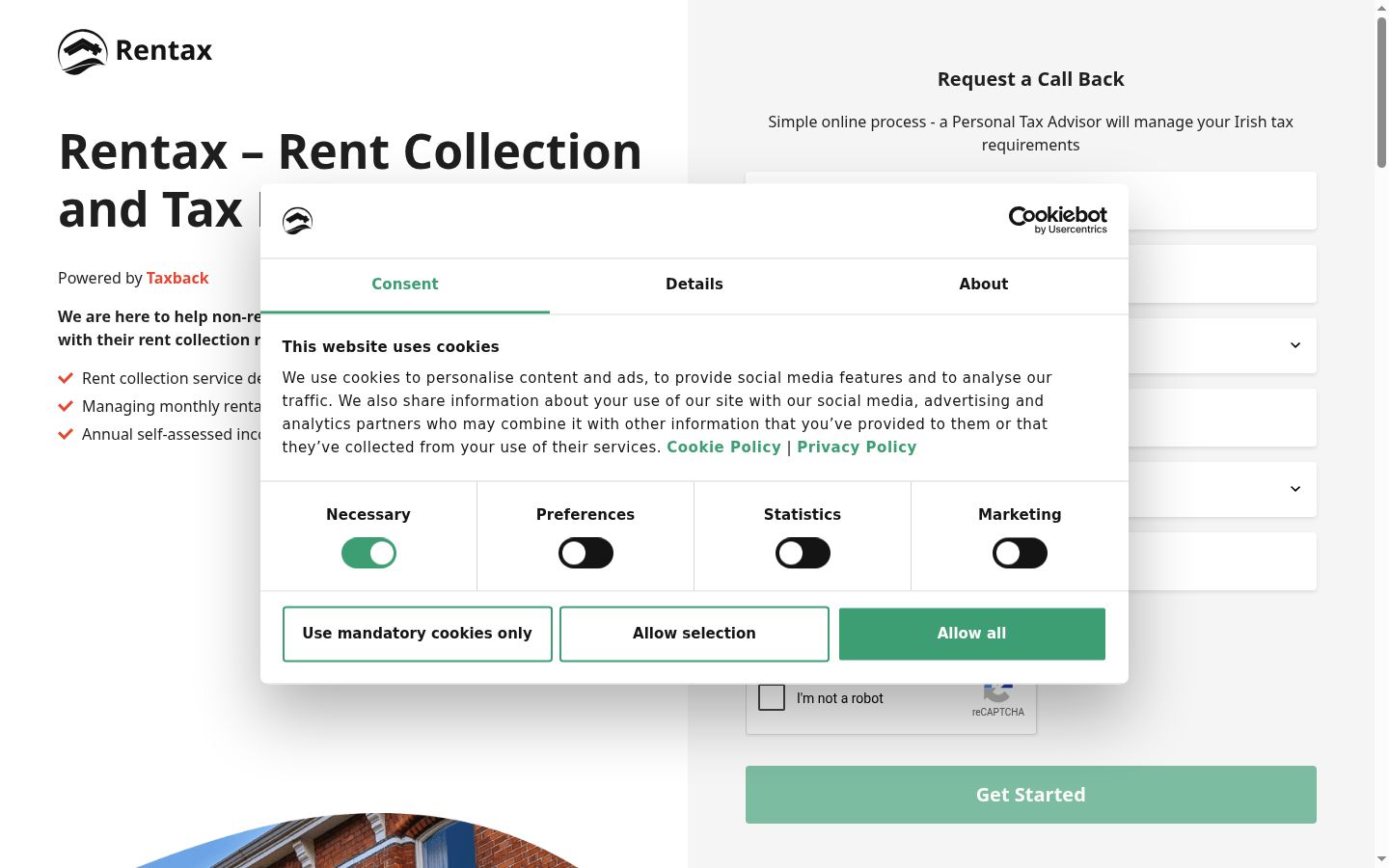Open the Cookie Policy link
The width and height of the screenshot is (1389, 868).
pyautogui.click(x=723, y=447)
